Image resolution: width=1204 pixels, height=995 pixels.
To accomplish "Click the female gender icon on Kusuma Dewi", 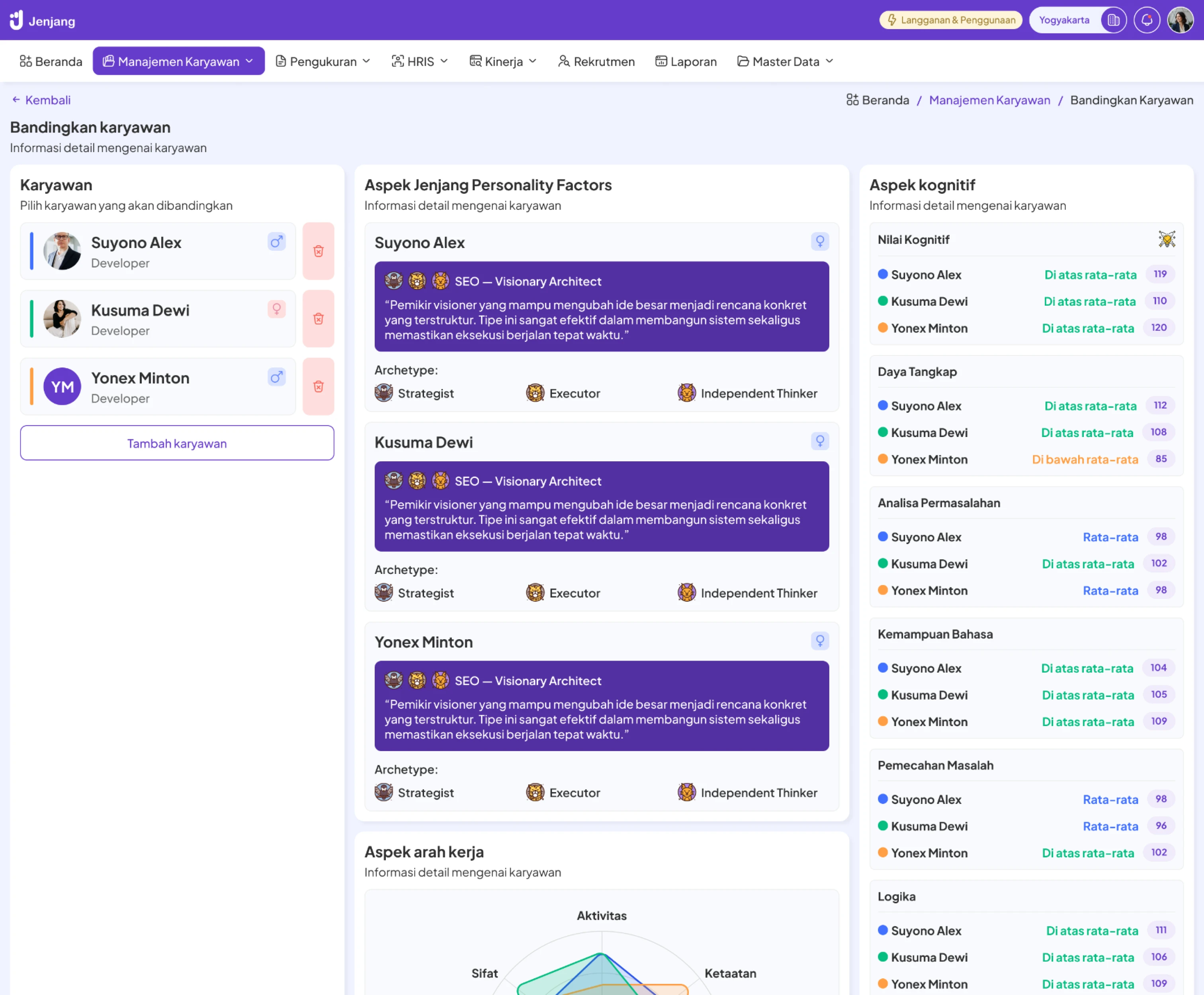I will (276, 309).
